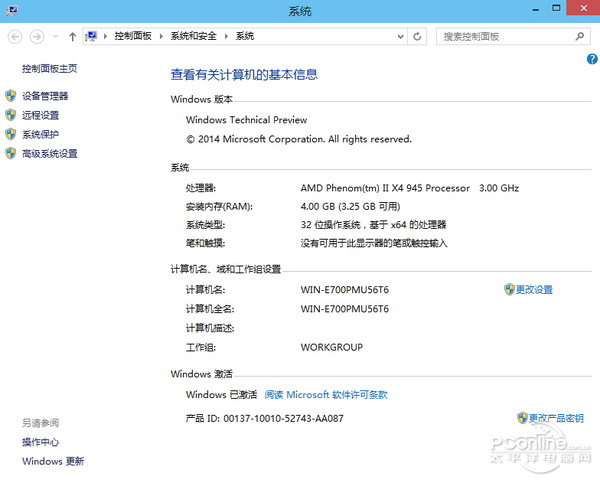Click the forward navigation arrow
This screenshot has height=483, width=600.
point(37,37)
